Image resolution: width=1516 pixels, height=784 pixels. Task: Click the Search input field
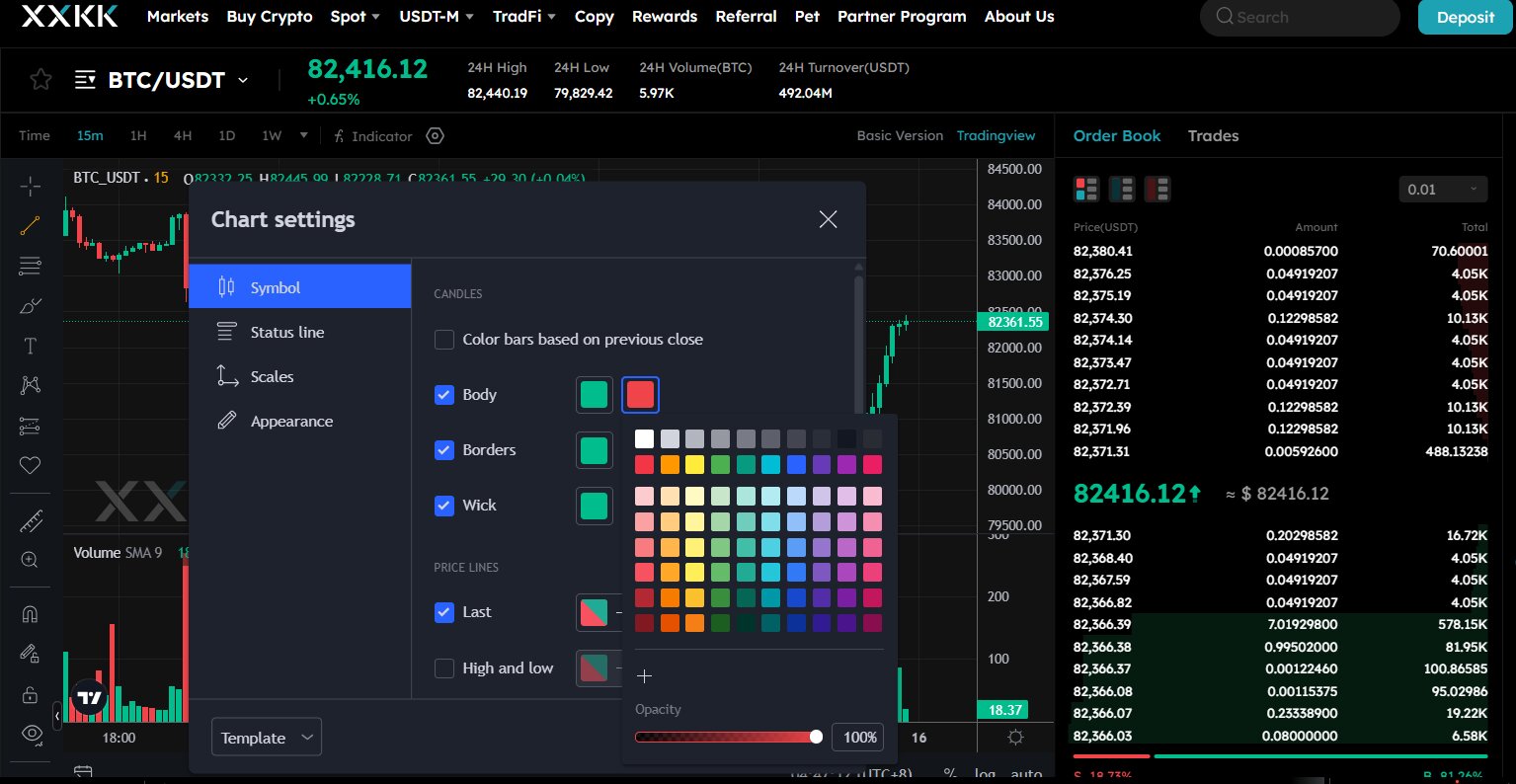[1300, 17]
